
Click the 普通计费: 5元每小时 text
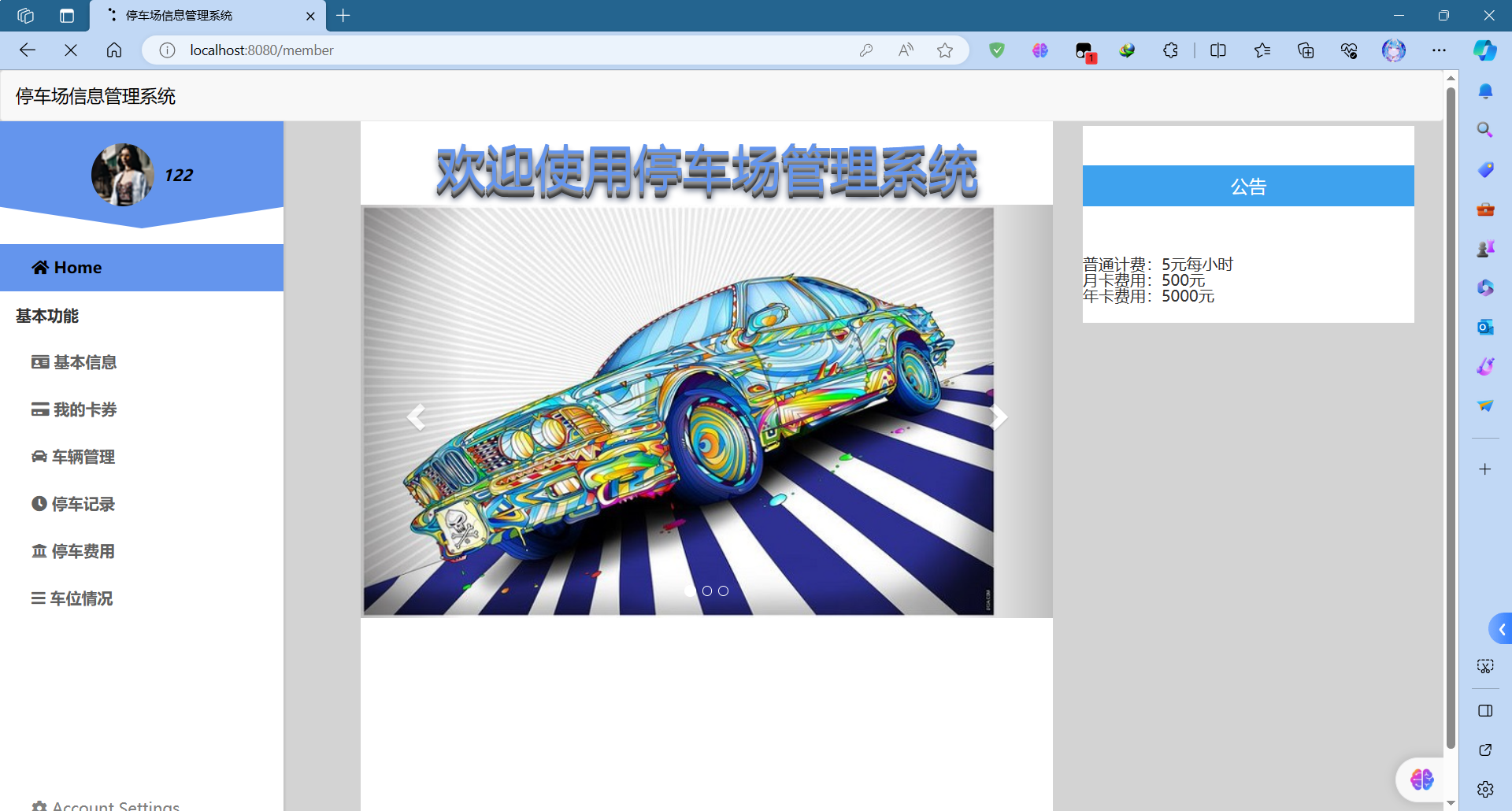[x=1158, y=265]
